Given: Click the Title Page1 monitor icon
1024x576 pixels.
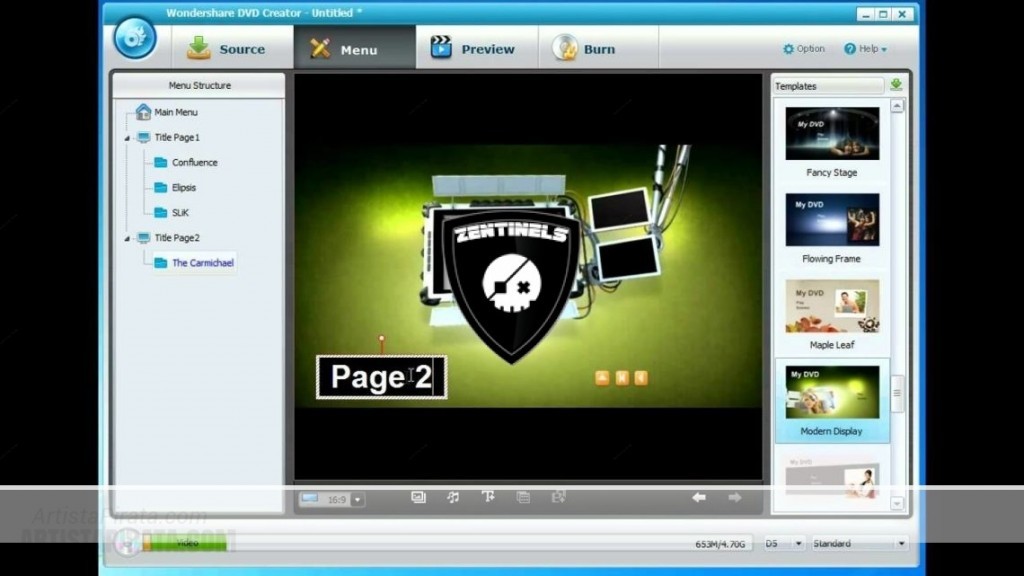Looking at the screenshot, I should (x=144, y=138).
